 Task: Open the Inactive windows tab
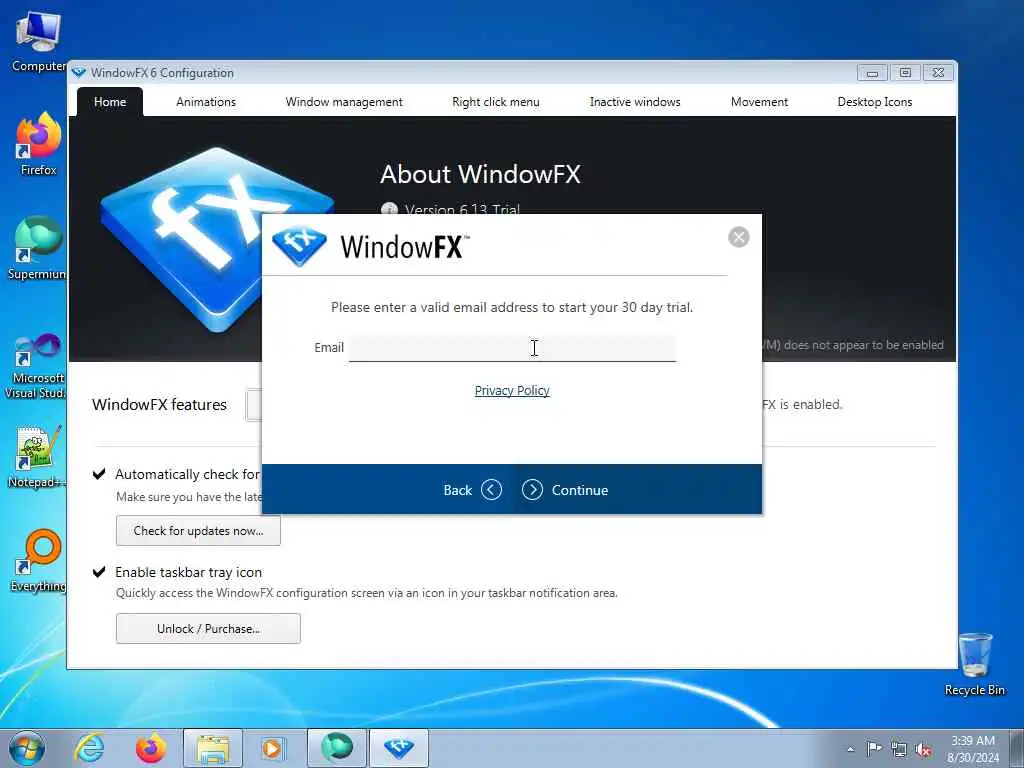pyautogui.click(x=635, y=102)
